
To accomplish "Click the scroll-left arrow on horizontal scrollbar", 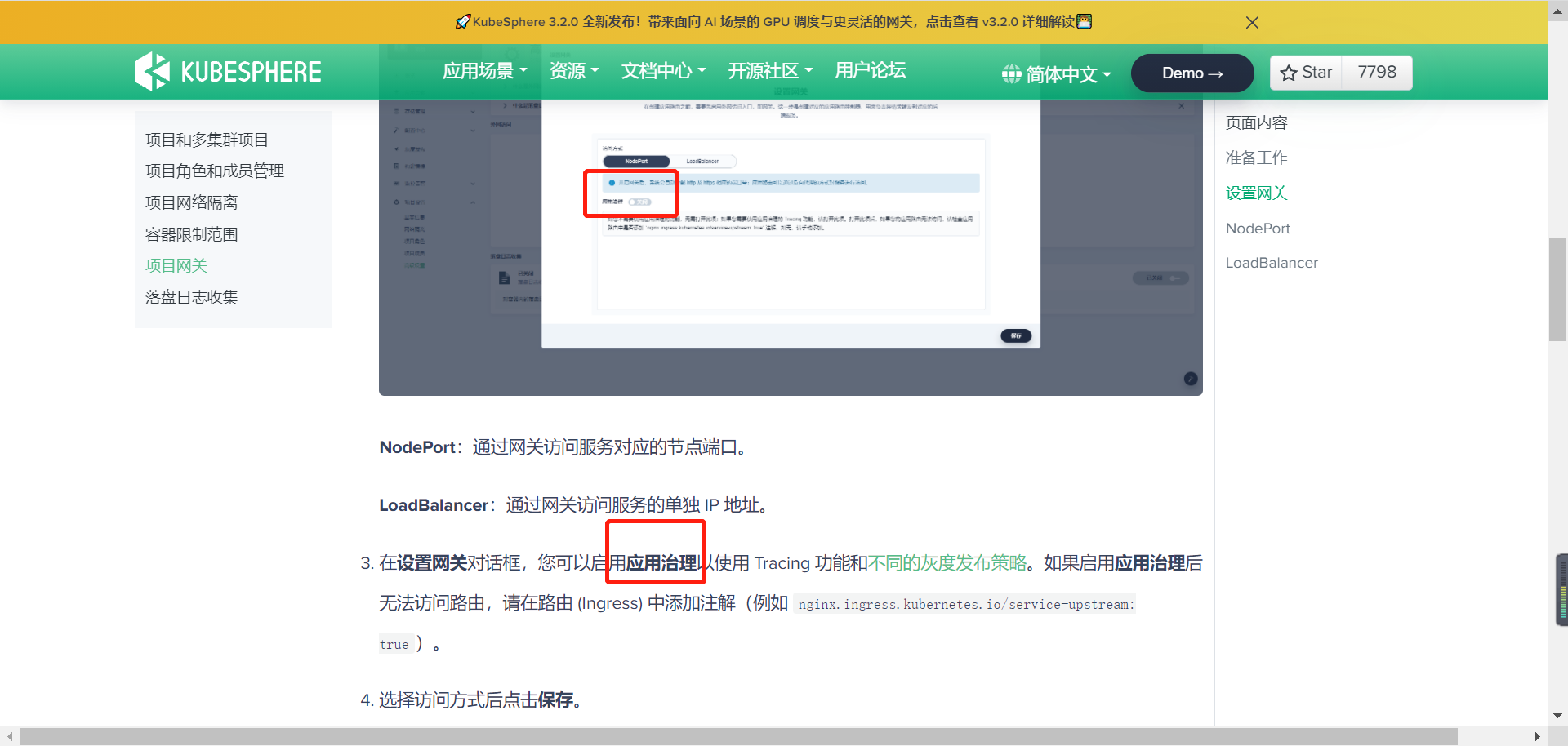I will [10, 736].
